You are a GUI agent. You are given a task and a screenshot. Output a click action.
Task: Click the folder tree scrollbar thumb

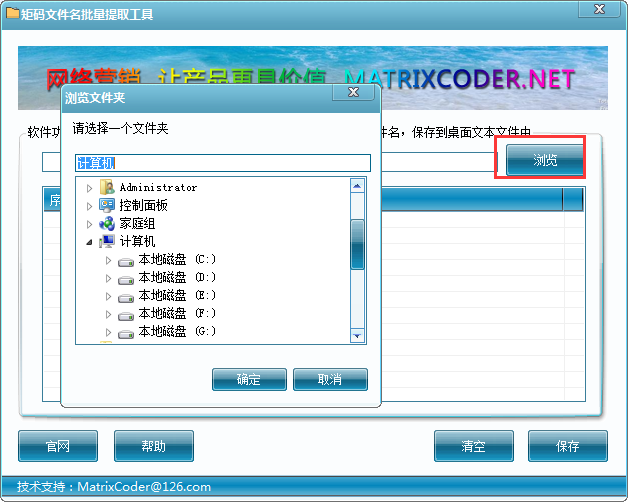357,244
